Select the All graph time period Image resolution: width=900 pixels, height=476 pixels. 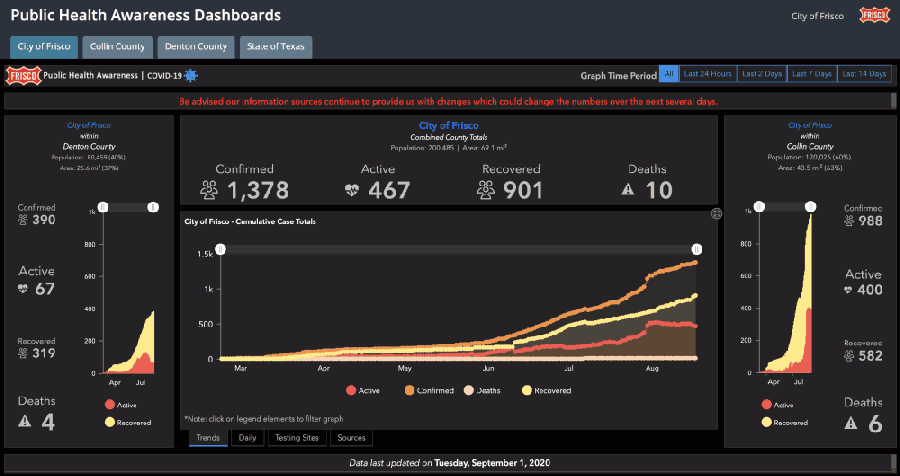668,74
